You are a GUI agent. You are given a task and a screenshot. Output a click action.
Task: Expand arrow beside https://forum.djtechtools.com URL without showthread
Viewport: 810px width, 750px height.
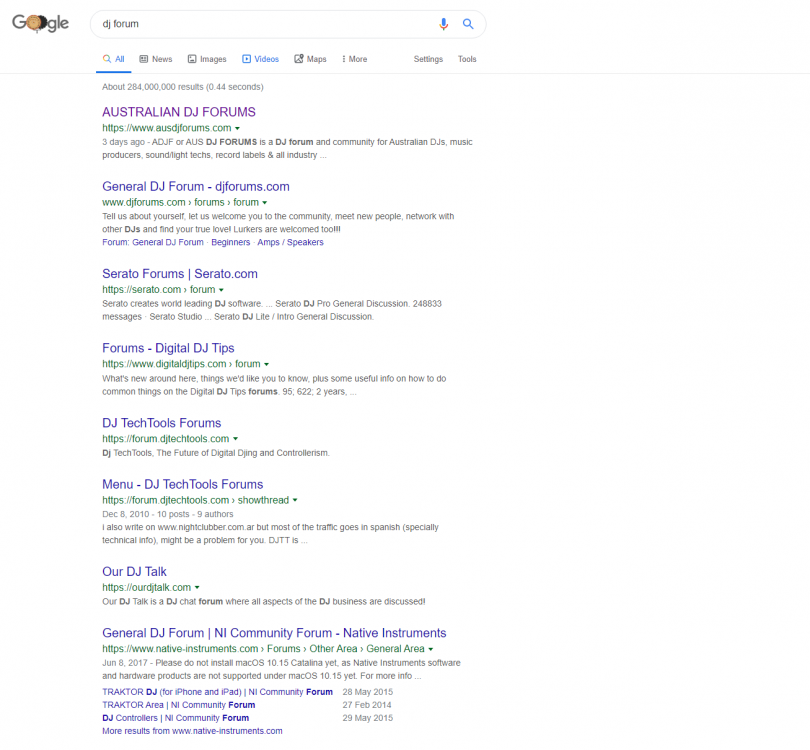(236, 439)
